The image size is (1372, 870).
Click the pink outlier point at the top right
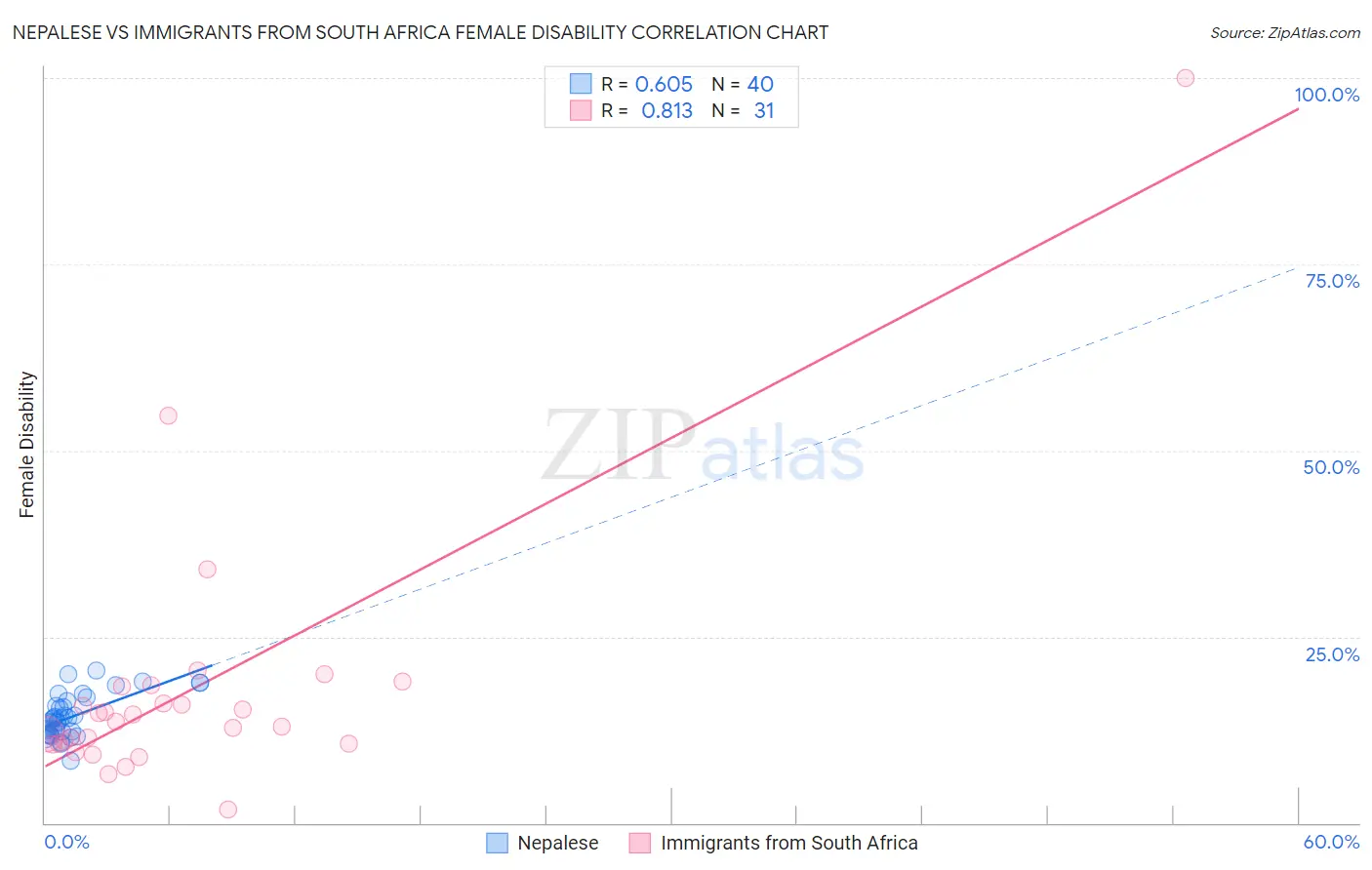[x=1185, y=78]
